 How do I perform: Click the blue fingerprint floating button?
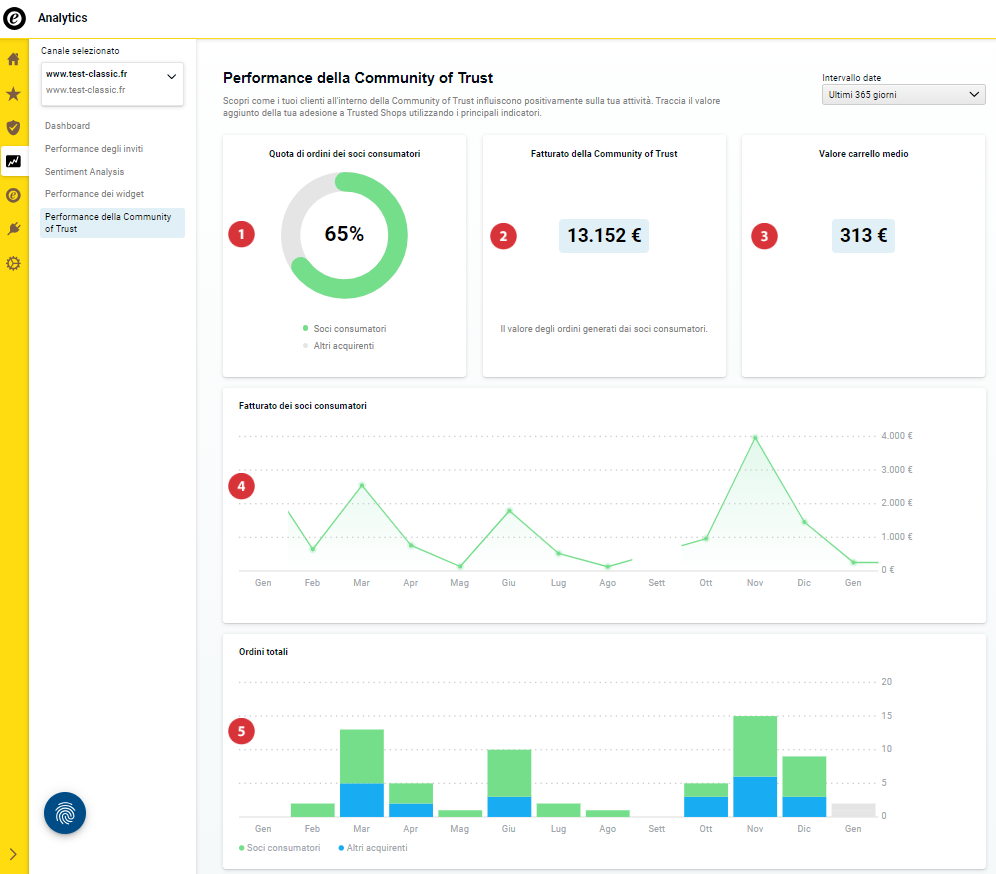(x=65, y=813)
